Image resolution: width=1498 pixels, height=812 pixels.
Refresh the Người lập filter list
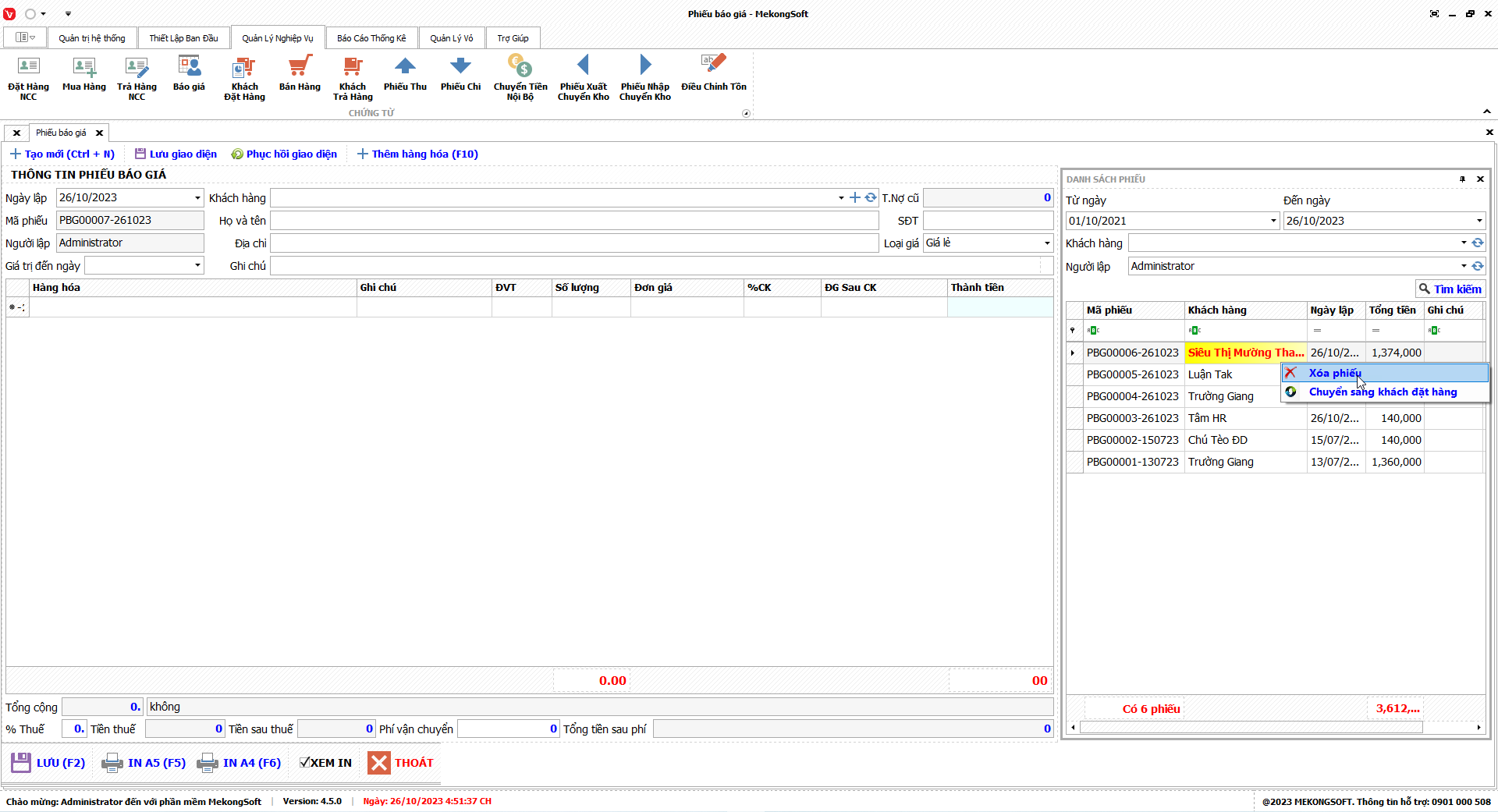(x=1478, y=266)
